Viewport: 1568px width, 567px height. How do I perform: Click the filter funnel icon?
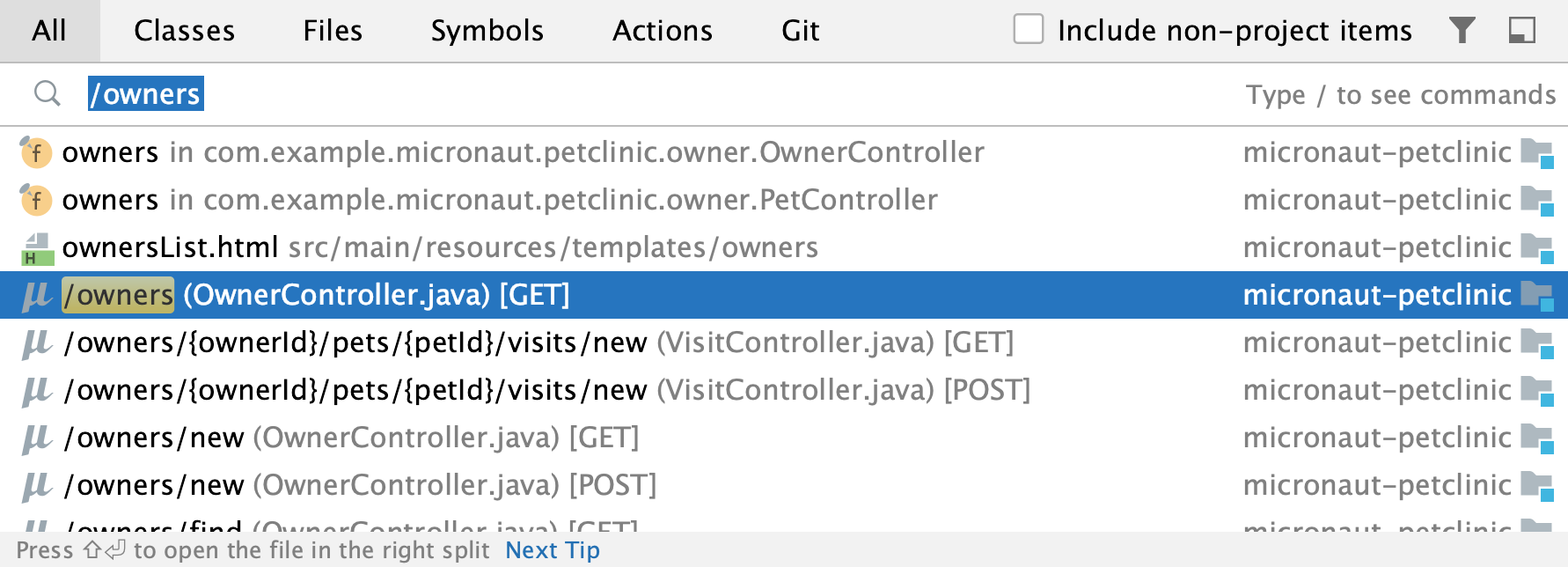click(x=1462, y=31)
